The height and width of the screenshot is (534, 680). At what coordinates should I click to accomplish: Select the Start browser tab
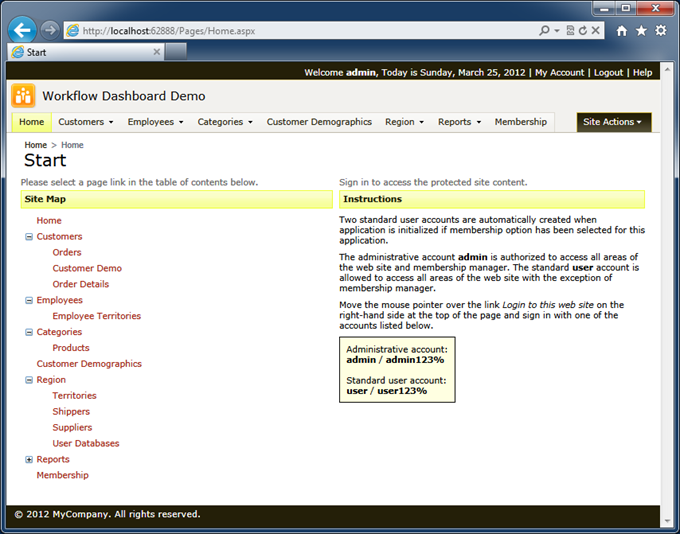[86, 52]
